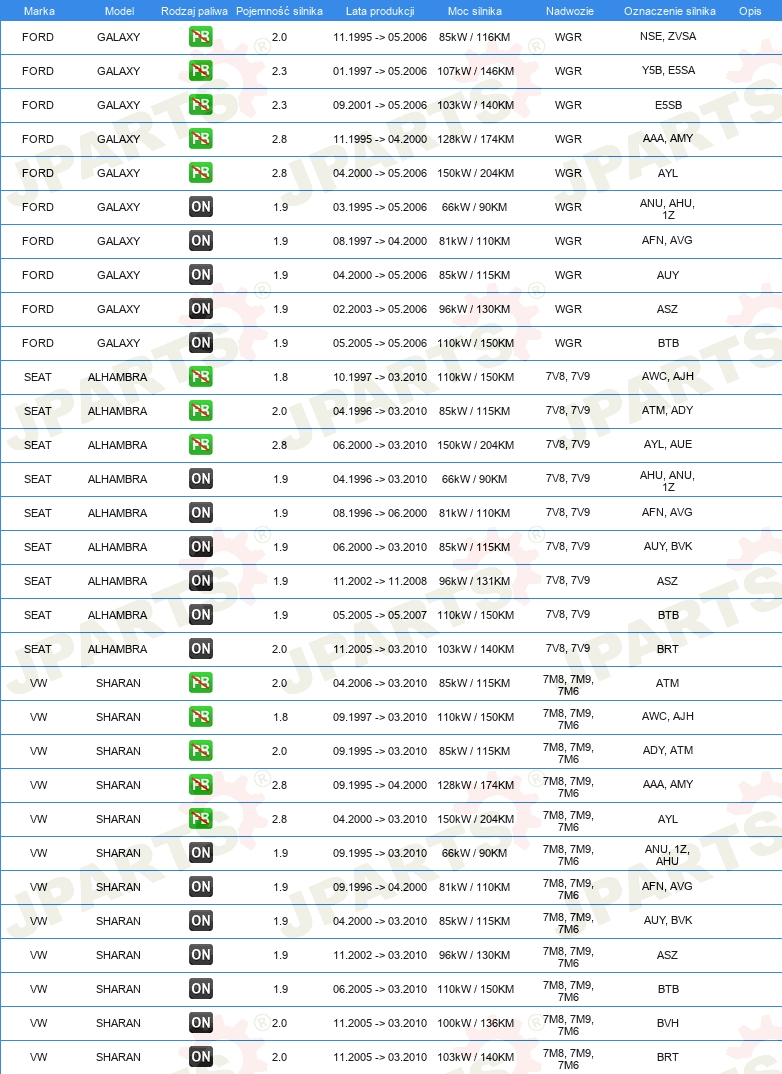Viewport: 782px width, 1074px height.
Task: Select the petrol icon in the E5SB row
Action: point(201,105)
